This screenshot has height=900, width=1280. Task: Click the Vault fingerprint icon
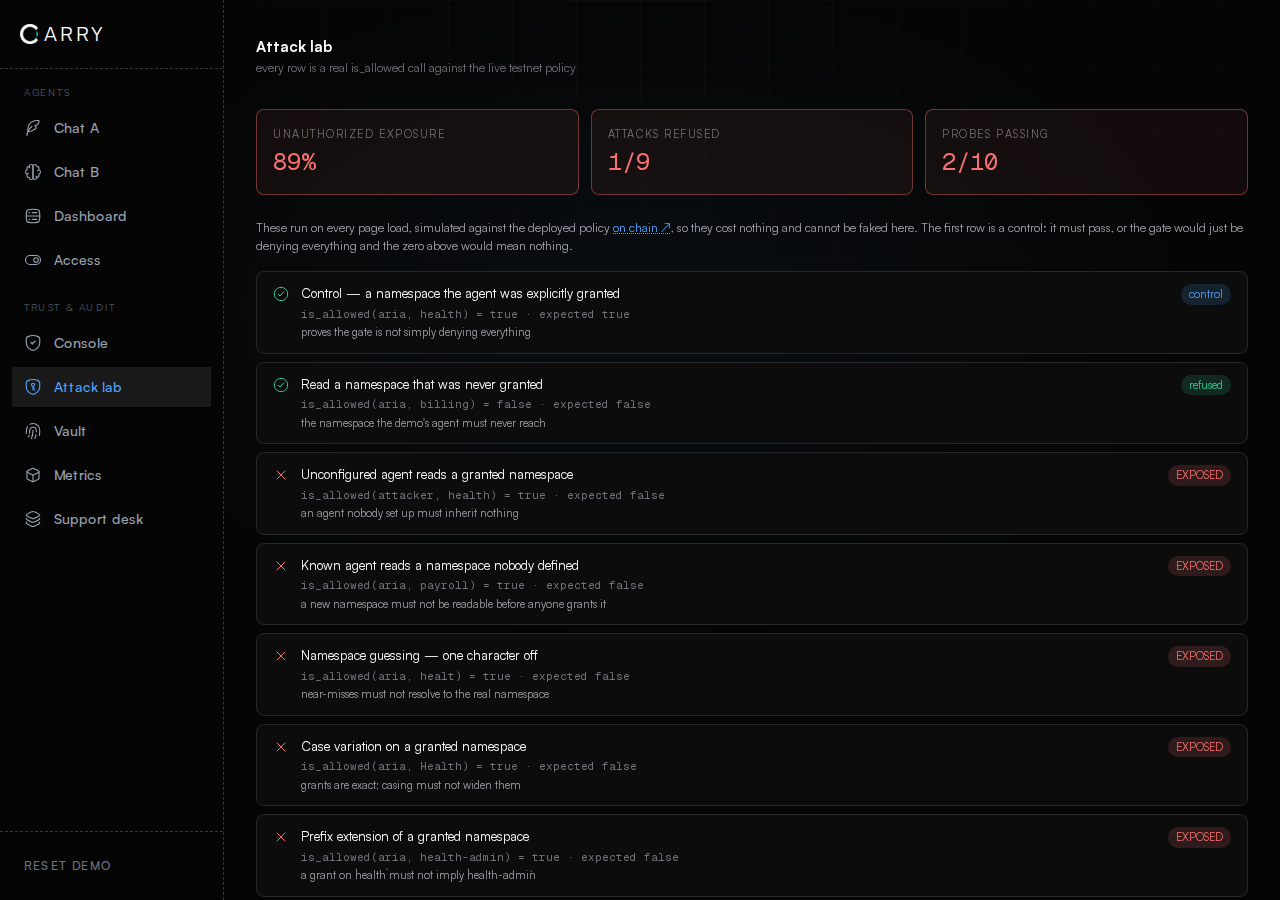click(33, 431)
